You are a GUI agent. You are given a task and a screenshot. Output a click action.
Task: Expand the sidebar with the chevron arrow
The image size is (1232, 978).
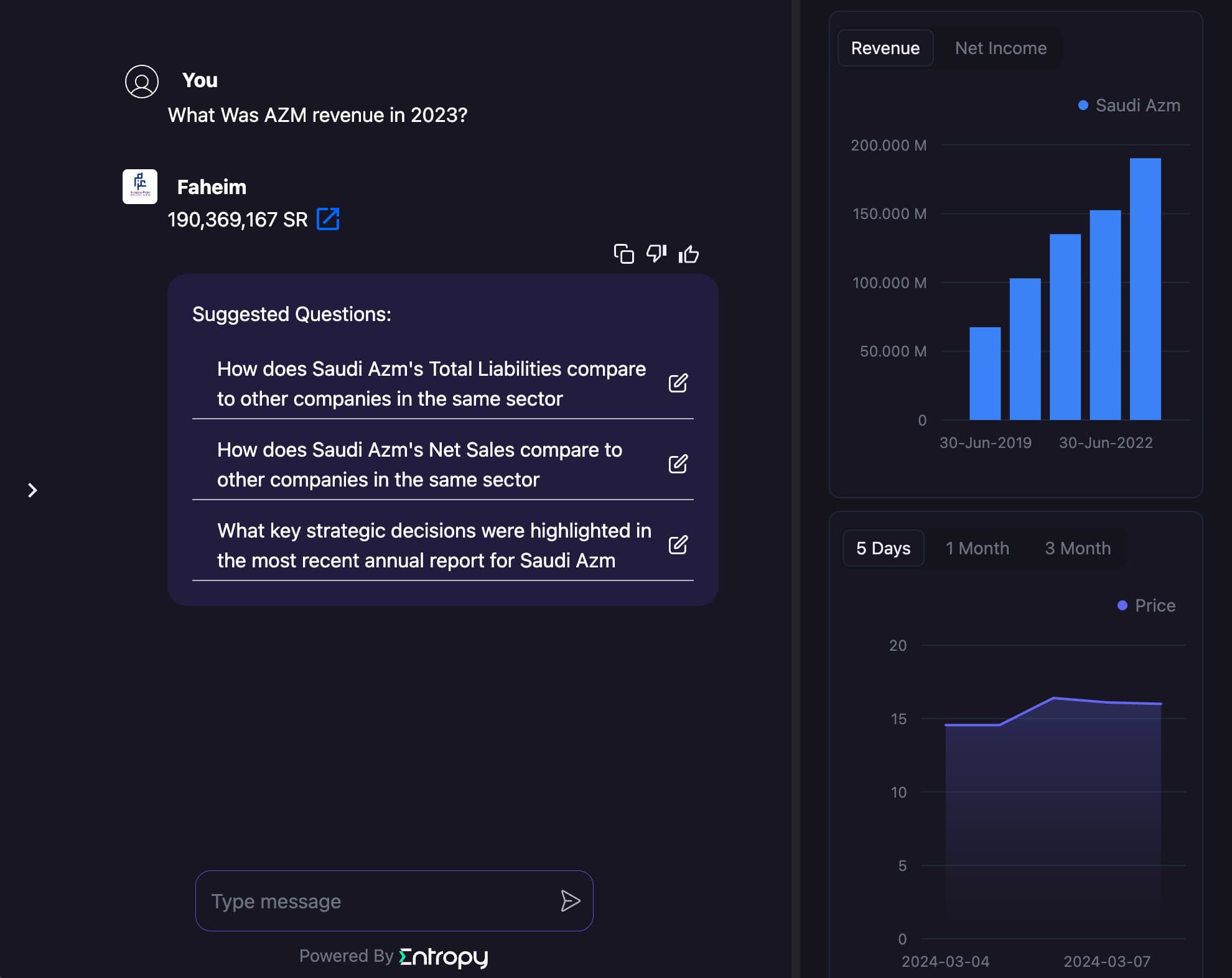coord(32,490)
